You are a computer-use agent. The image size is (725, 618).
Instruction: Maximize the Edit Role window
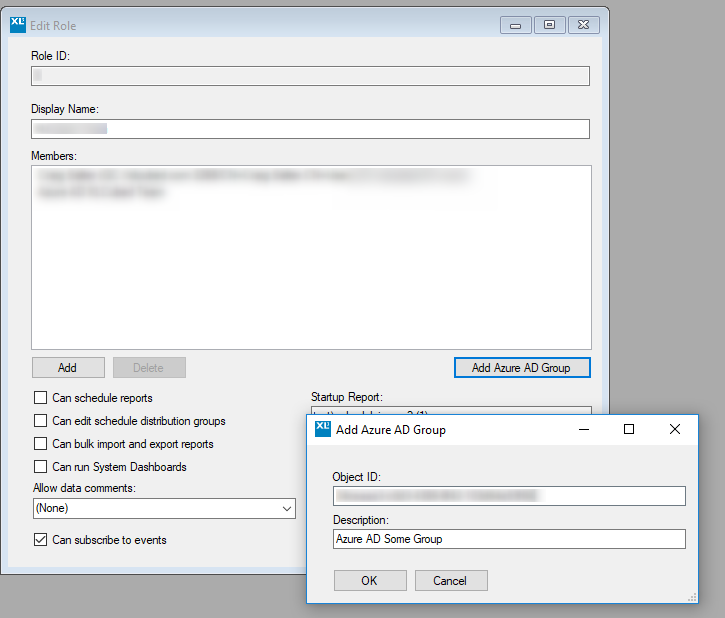click(x=549, y=25)
